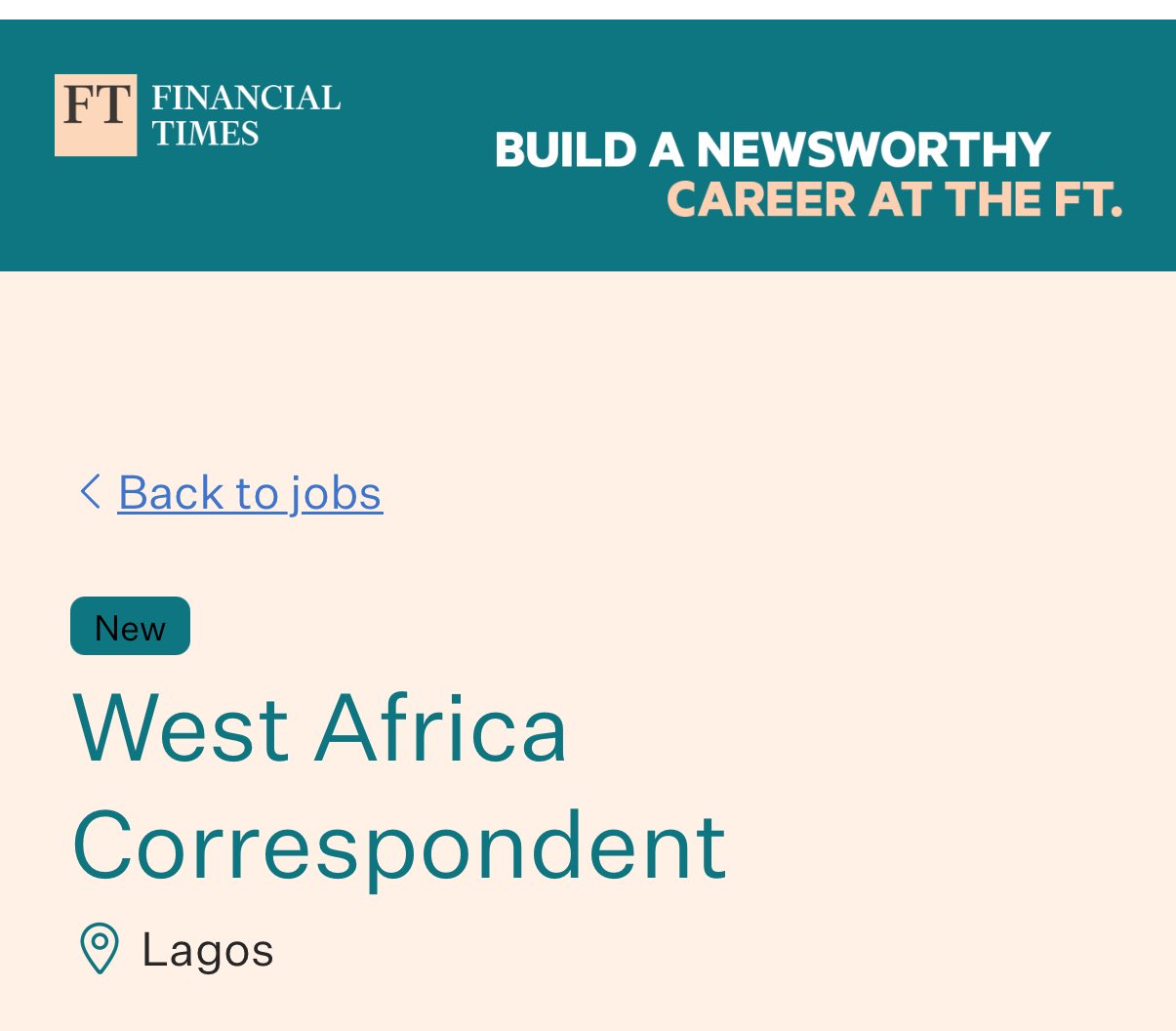The image size is (1176, 1031).
Task: Click the Correspondent title line
Action: pyautogui.click(x=399, y=845)
